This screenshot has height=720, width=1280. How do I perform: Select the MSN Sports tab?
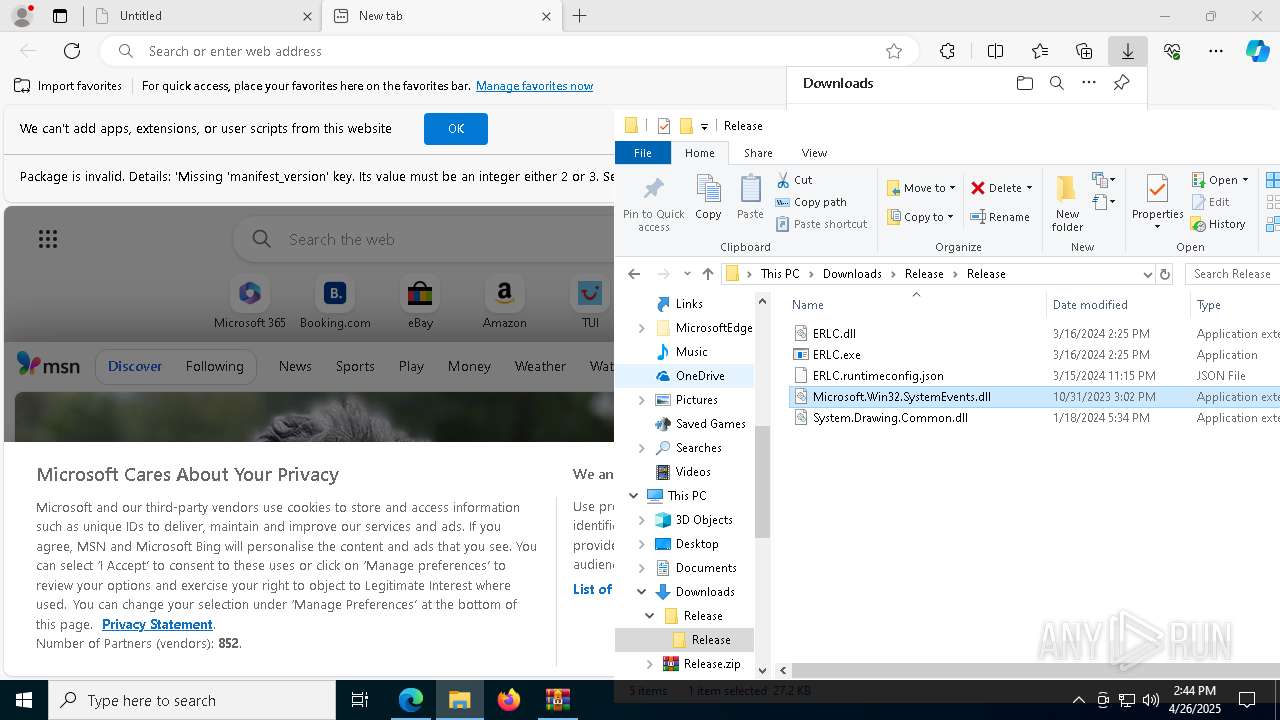pyautogui.click(x=355, y=366)
